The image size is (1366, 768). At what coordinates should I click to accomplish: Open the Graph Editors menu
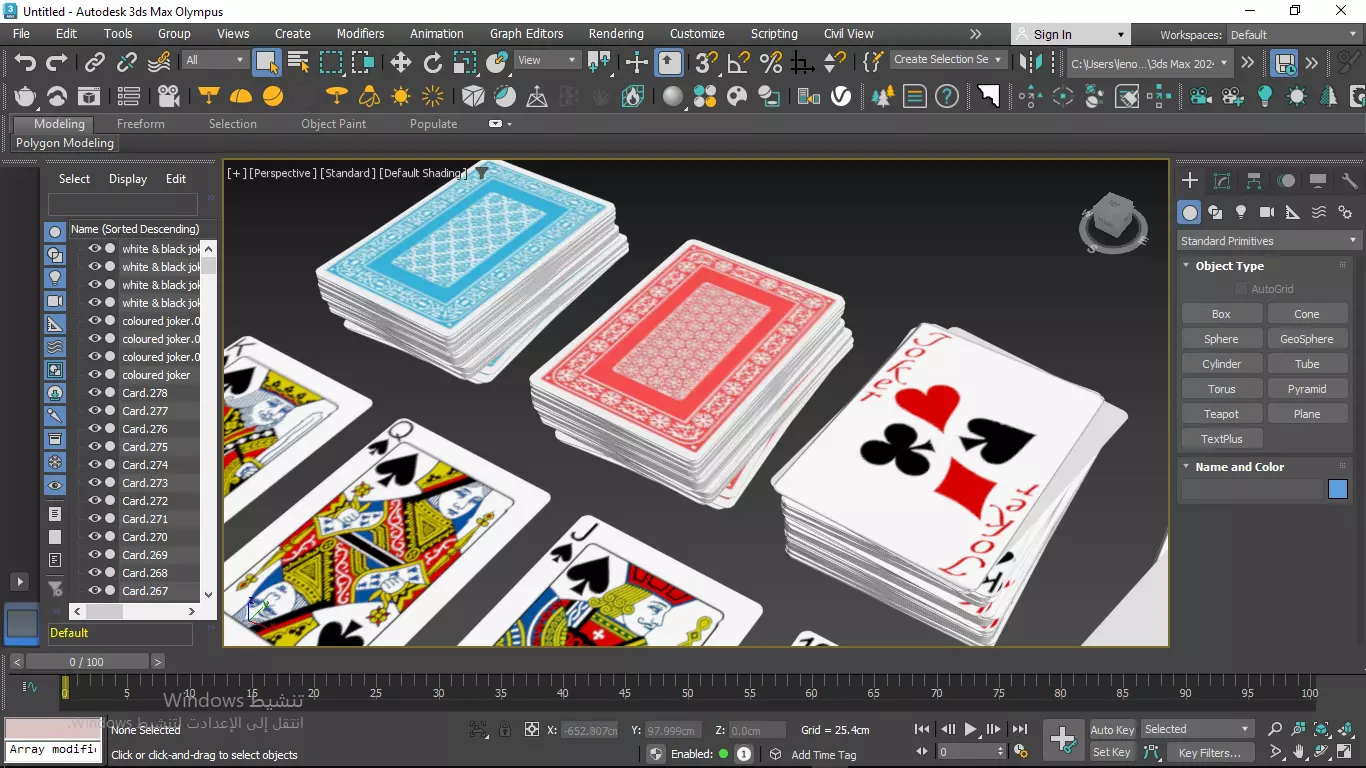coord(527,33)
